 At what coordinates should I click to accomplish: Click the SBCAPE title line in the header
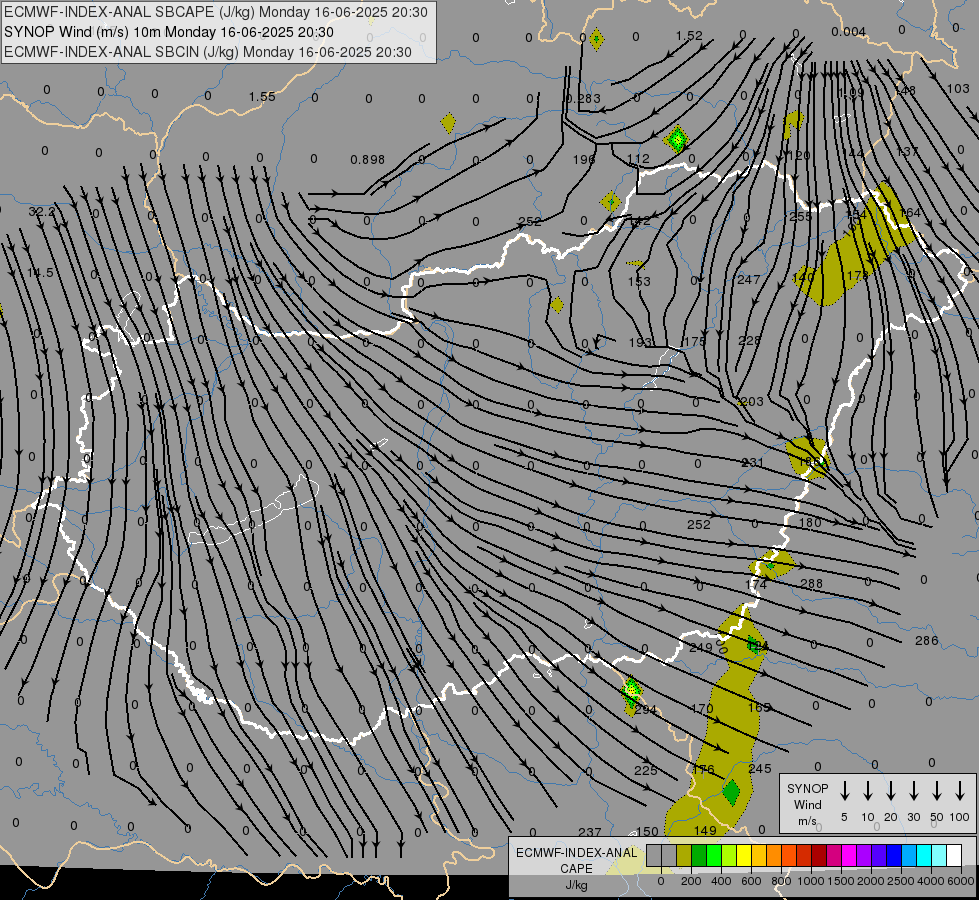pos(216,12)
